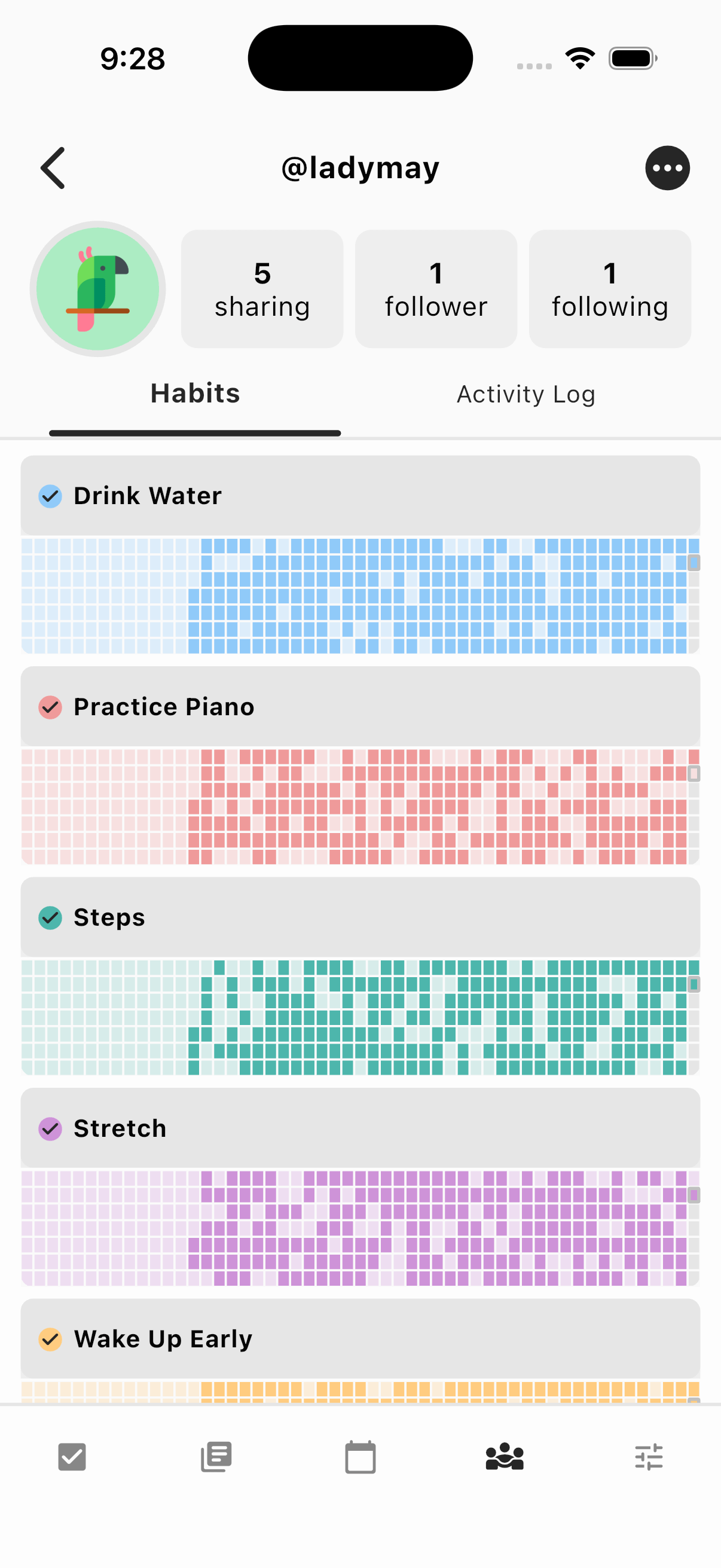Select the social group icon in bottom bar
Screen dimensions: 721x1568
click(x=505, y=1457)
